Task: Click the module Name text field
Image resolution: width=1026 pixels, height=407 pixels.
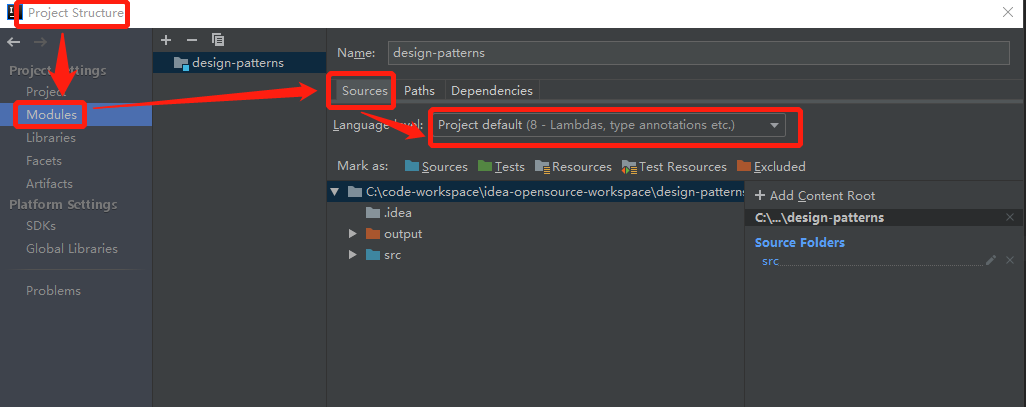Action: [x=698, y=53]
